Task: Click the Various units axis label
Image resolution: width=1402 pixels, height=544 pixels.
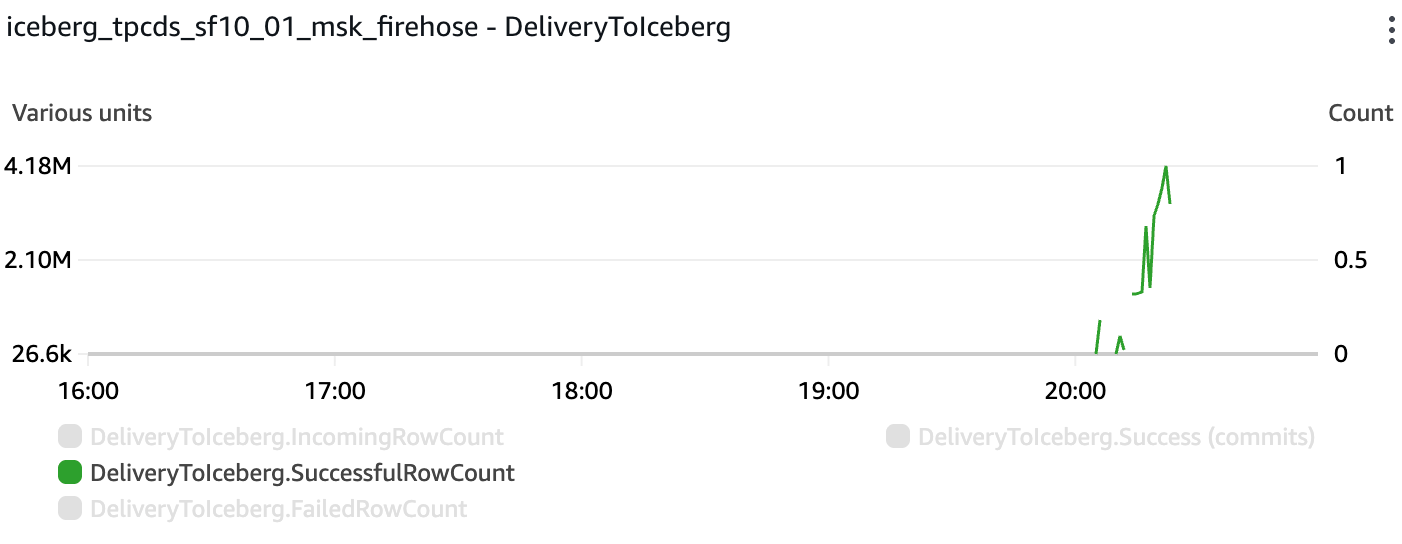Action: 82,113
